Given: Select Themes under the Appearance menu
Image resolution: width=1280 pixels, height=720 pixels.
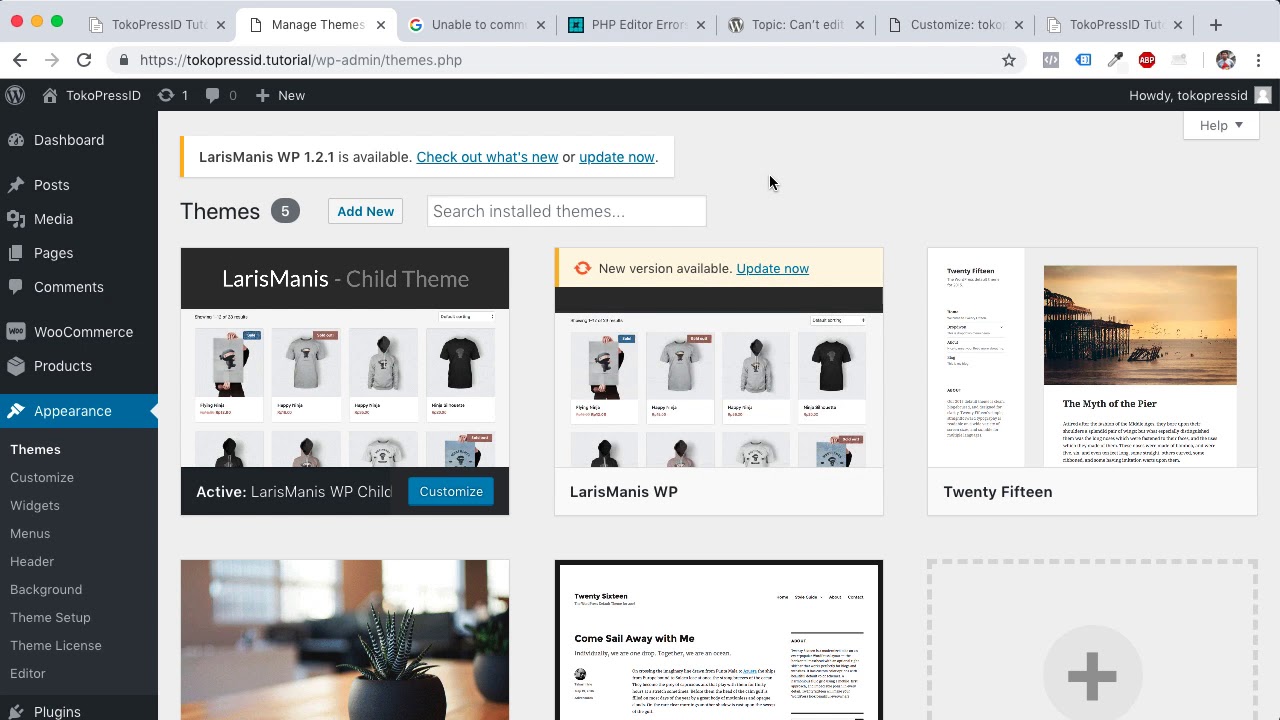Looking at the screenshot, I should pos(35,449).
